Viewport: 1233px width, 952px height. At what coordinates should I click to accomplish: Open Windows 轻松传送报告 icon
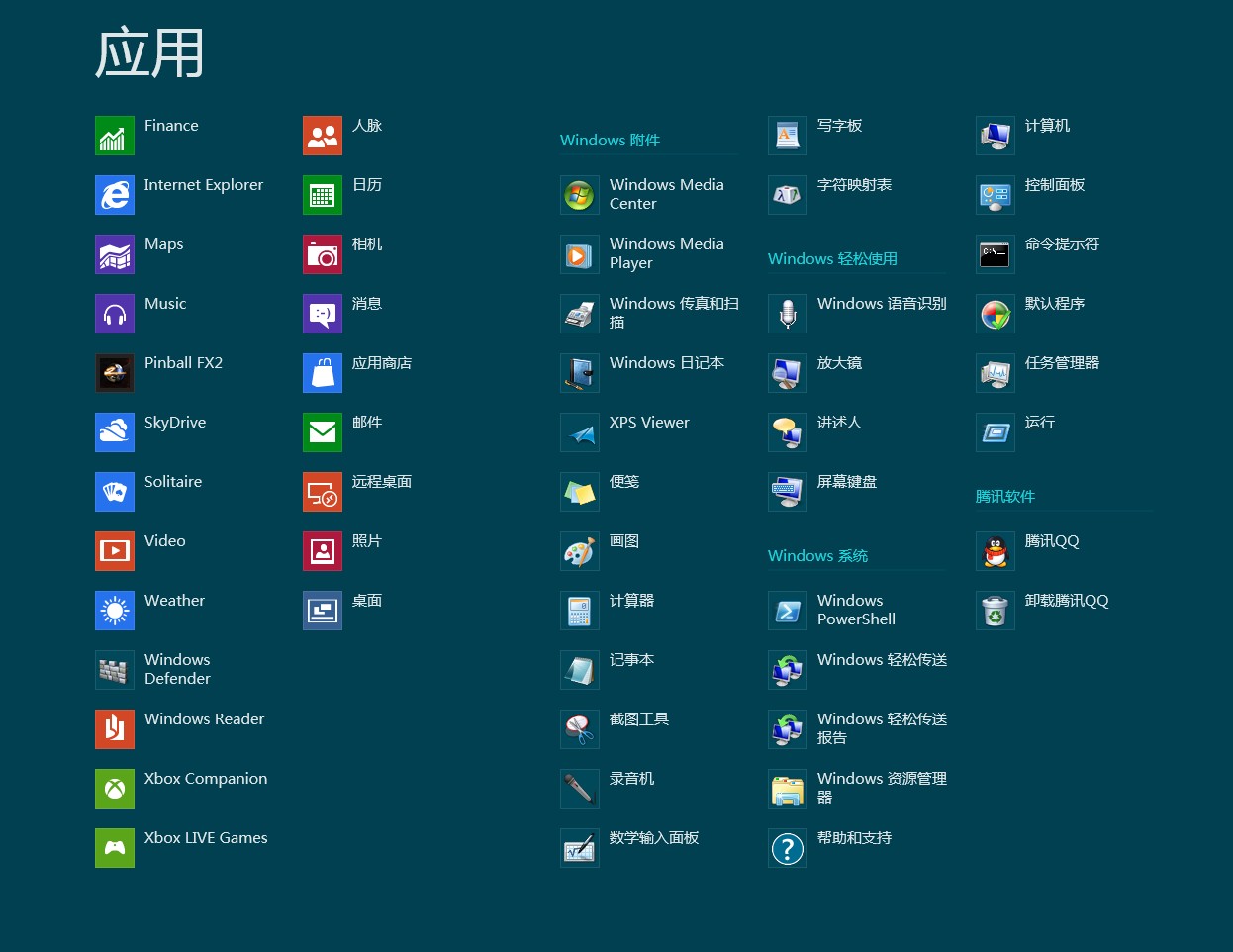[x=788, y=729]
